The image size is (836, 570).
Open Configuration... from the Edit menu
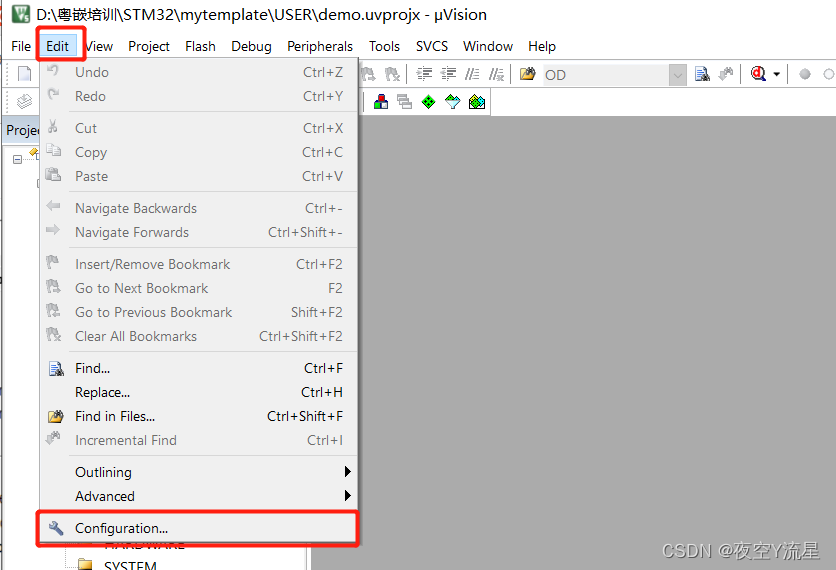tap(198, 528)
